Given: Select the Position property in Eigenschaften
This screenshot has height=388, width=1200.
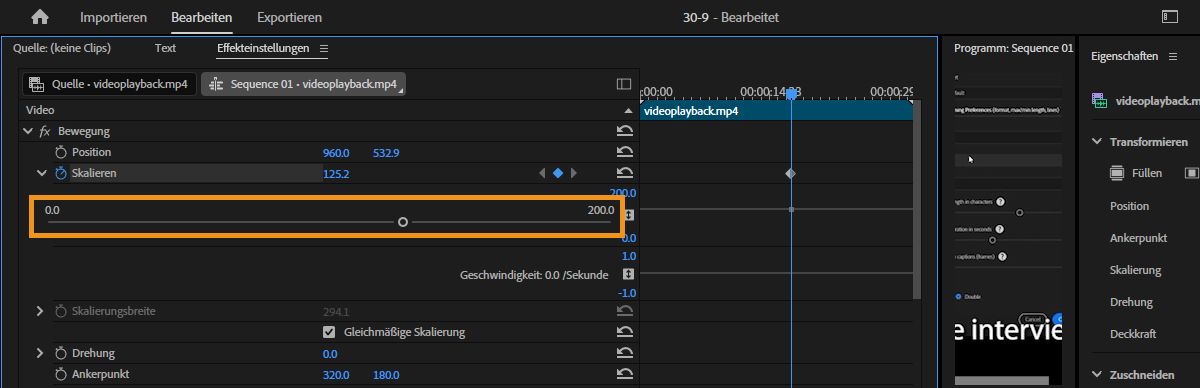Looking at the screenshot, I should [1130, 206].
